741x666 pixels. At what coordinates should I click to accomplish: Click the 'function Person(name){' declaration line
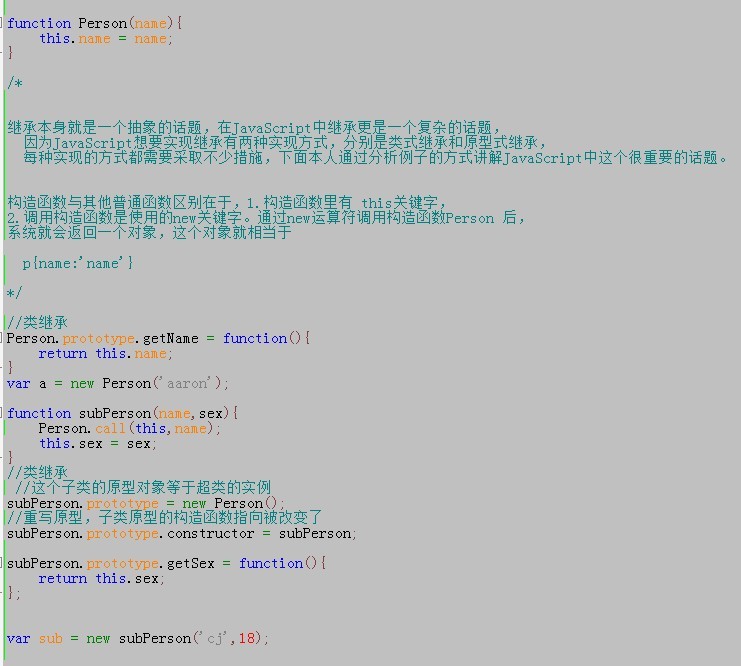coord(95,23)
